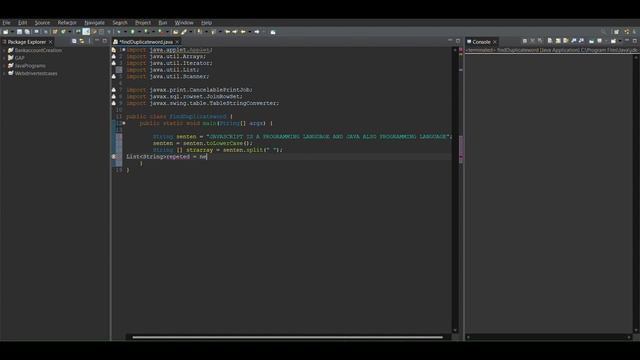
Task: Minimize the Package Explorer view
Action: click(x=97, y=41)
